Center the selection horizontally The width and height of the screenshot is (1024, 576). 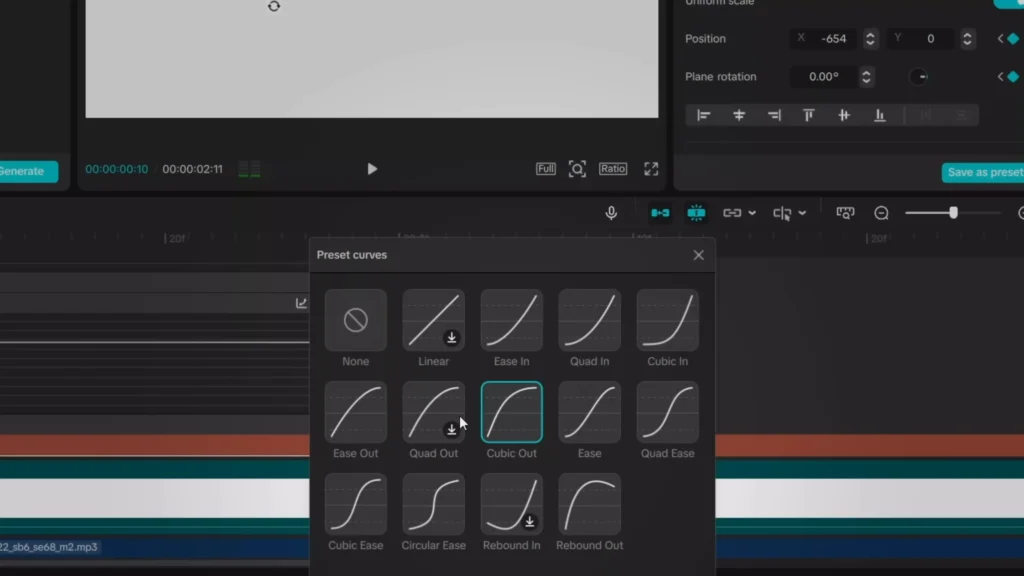point(739,115)
